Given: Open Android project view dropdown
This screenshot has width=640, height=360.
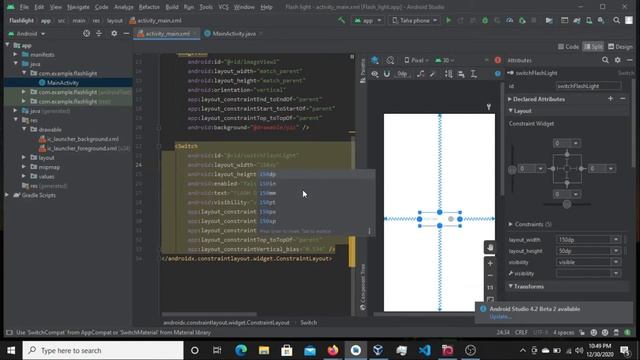Looking at the screenshot, I should (27, 33).
